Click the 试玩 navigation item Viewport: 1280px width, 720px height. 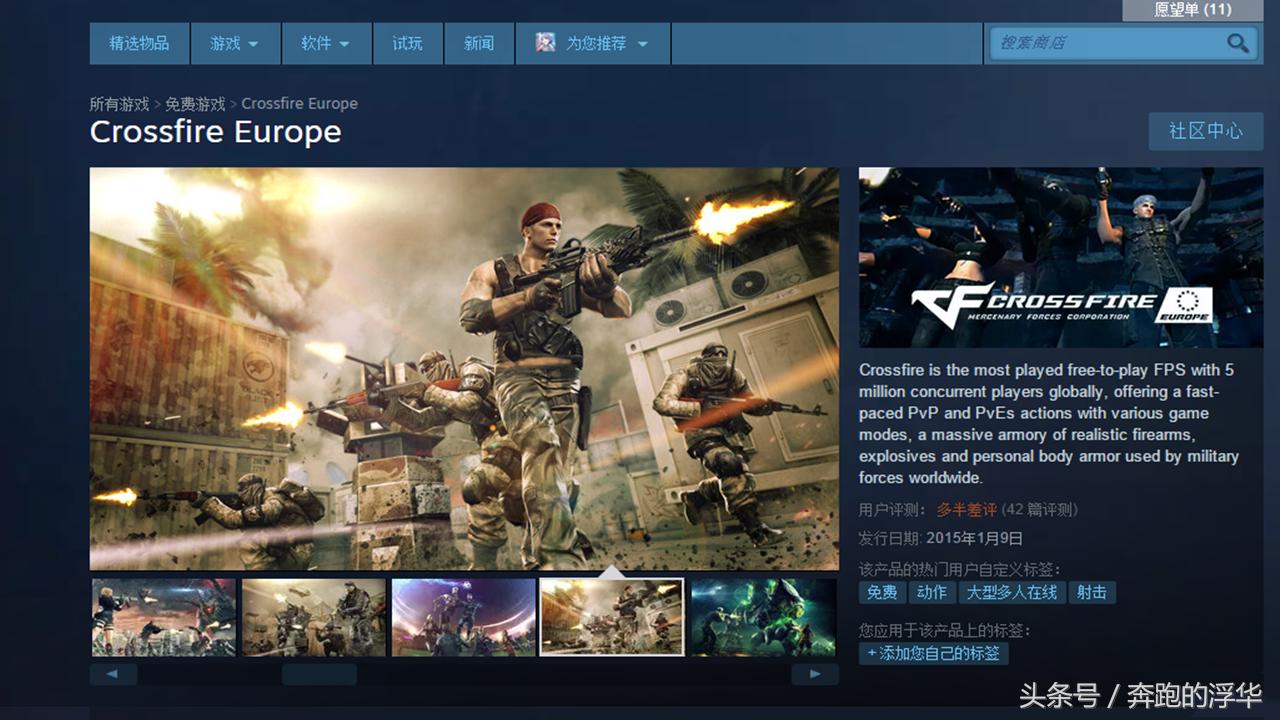(x=408, y=43)
